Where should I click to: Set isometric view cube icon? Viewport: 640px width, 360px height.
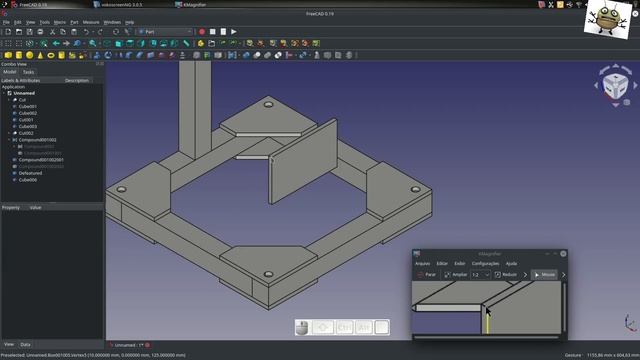[107, 43]
